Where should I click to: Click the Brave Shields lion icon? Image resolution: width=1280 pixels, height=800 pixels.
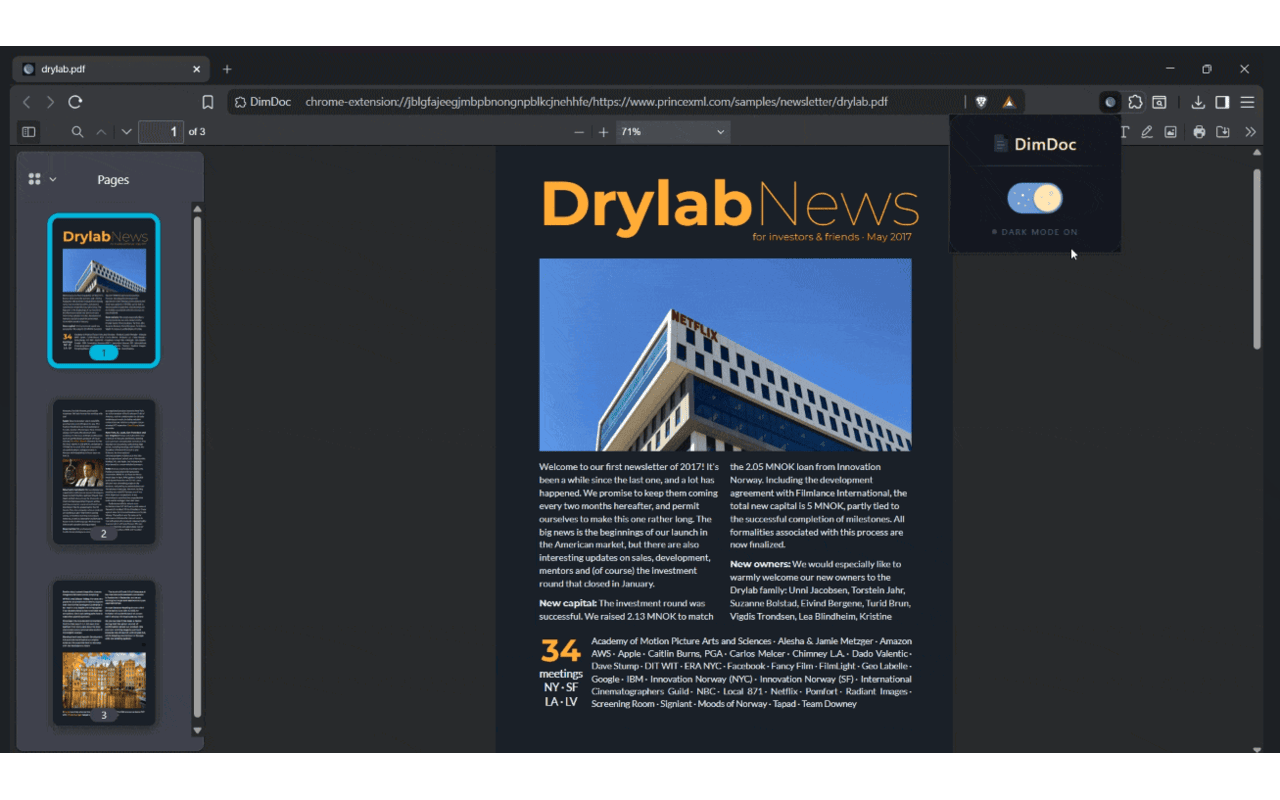(982, 102)
